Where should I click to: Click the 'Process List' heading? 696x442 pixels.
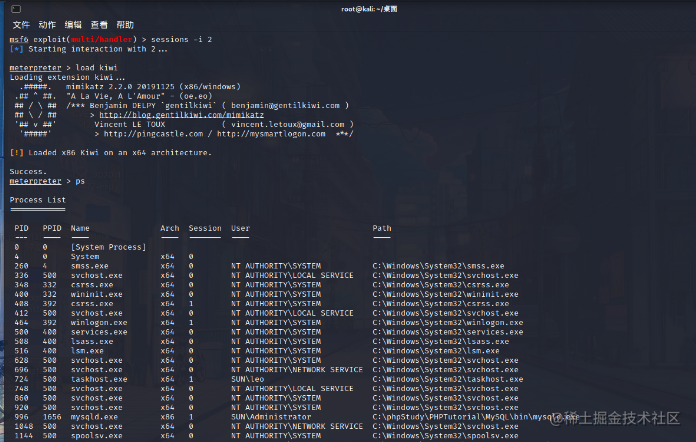[38, 200]
